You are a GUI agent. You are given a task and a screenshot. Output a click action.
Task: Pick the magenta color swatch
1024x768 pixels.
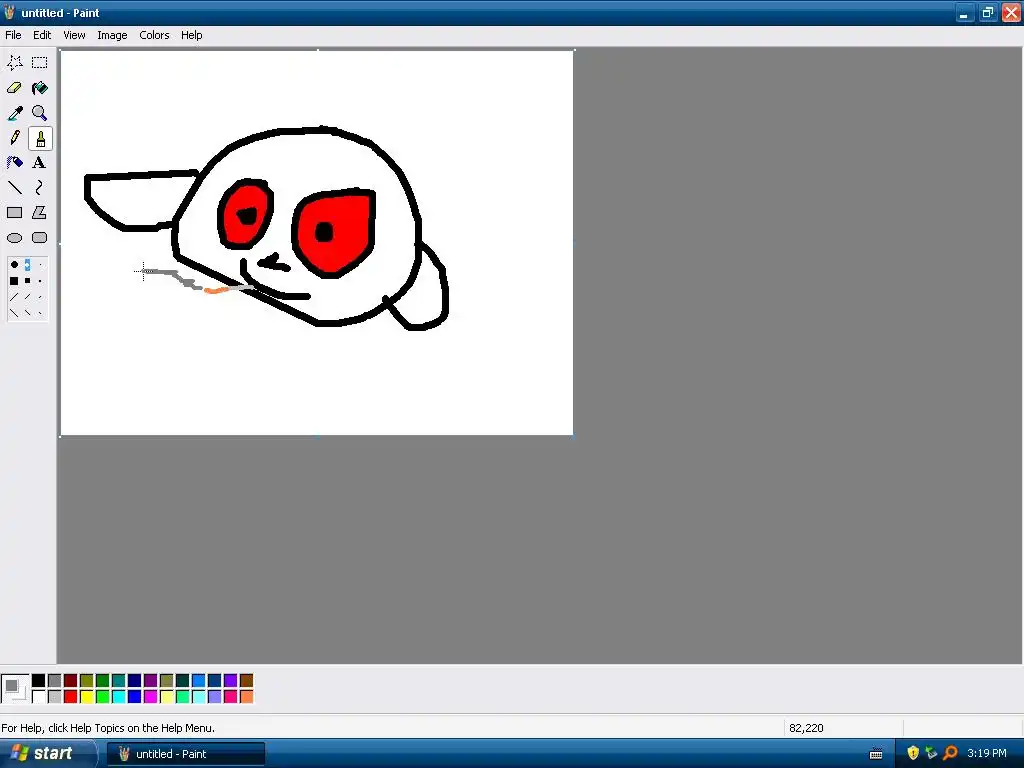pyautogui.click(x=151, y=697)
